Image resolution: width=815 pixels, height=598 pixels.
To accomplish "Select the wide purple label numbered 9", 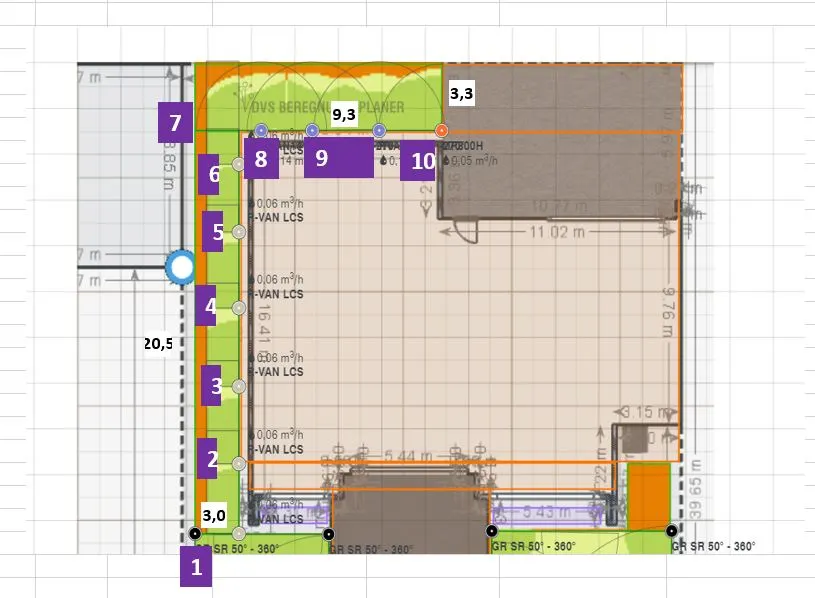I will tap(338, 159).
